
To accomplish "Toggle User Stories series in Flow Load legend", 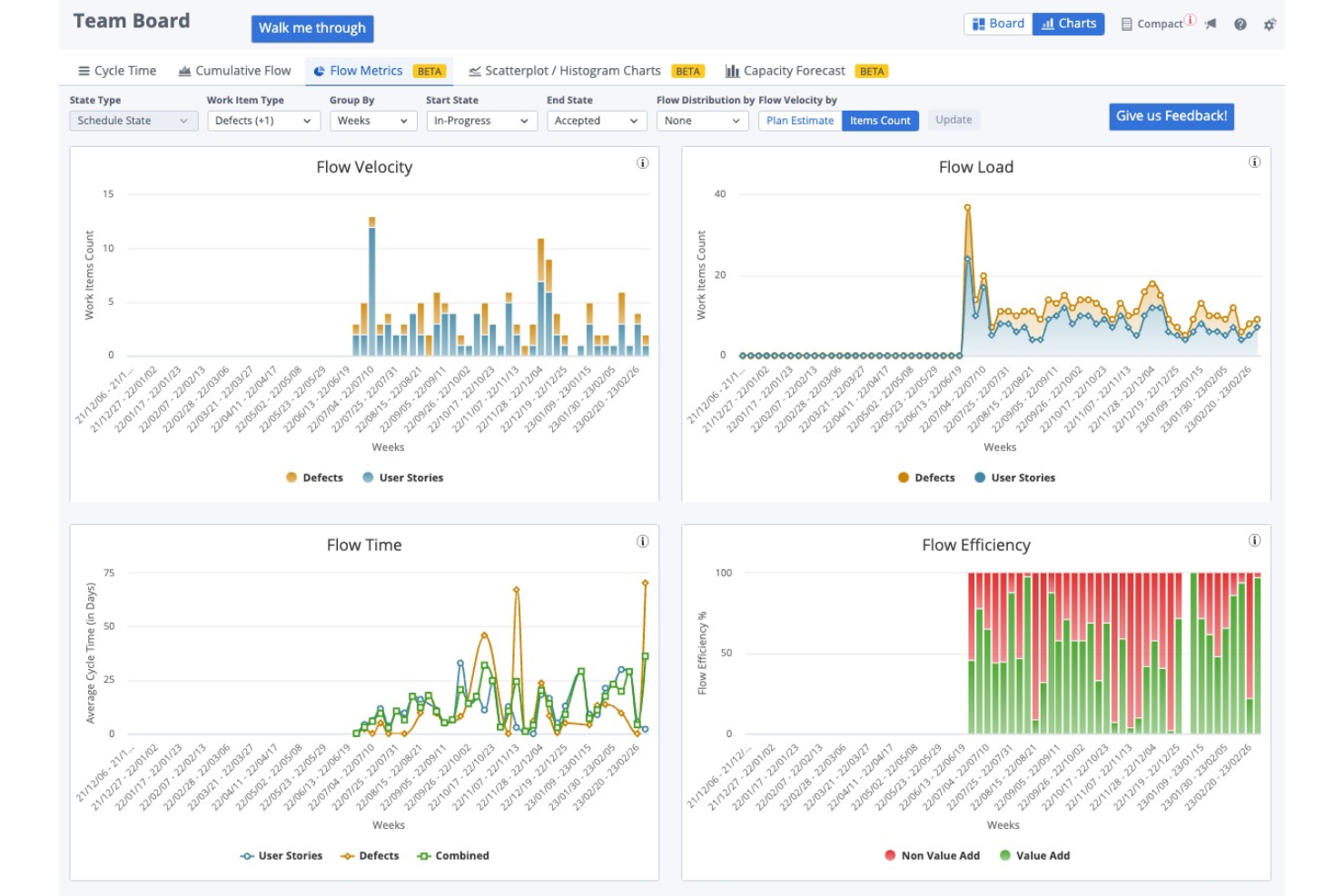I will tap(1015, 478).
